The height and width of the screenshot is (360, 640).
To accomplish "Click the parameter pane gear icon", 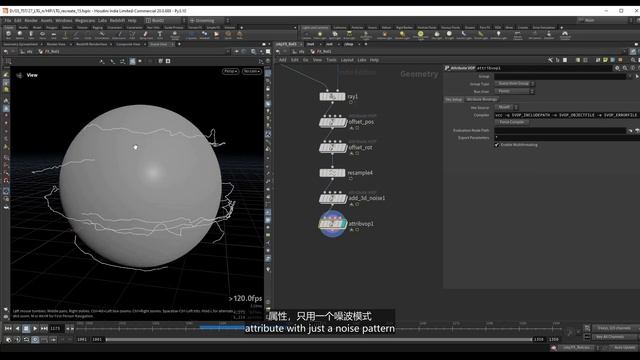I will pos(617,68).
